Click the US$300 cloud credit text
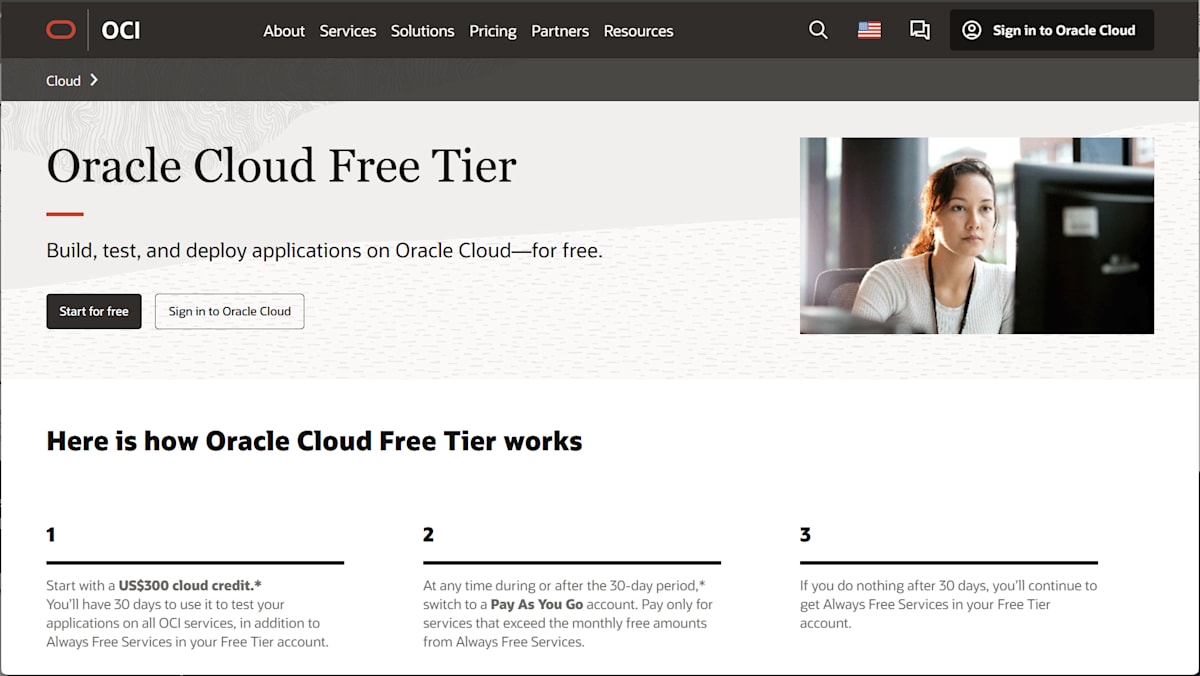The image size is (1200, 676). [x=190, y=585]
